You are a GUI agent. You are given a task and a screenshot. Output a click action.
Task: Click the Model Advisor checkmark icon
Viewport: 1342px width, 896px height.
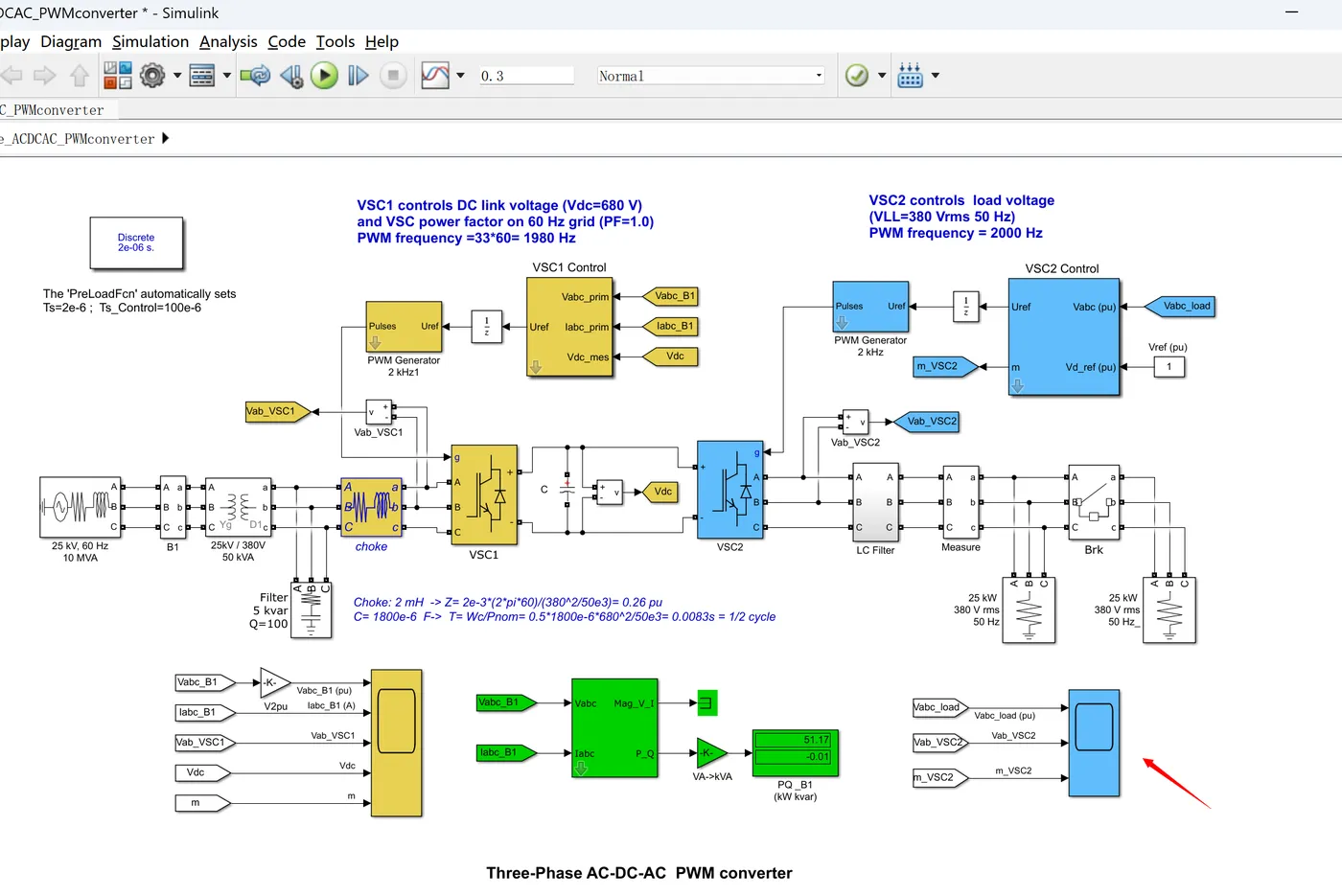[857, 76]
